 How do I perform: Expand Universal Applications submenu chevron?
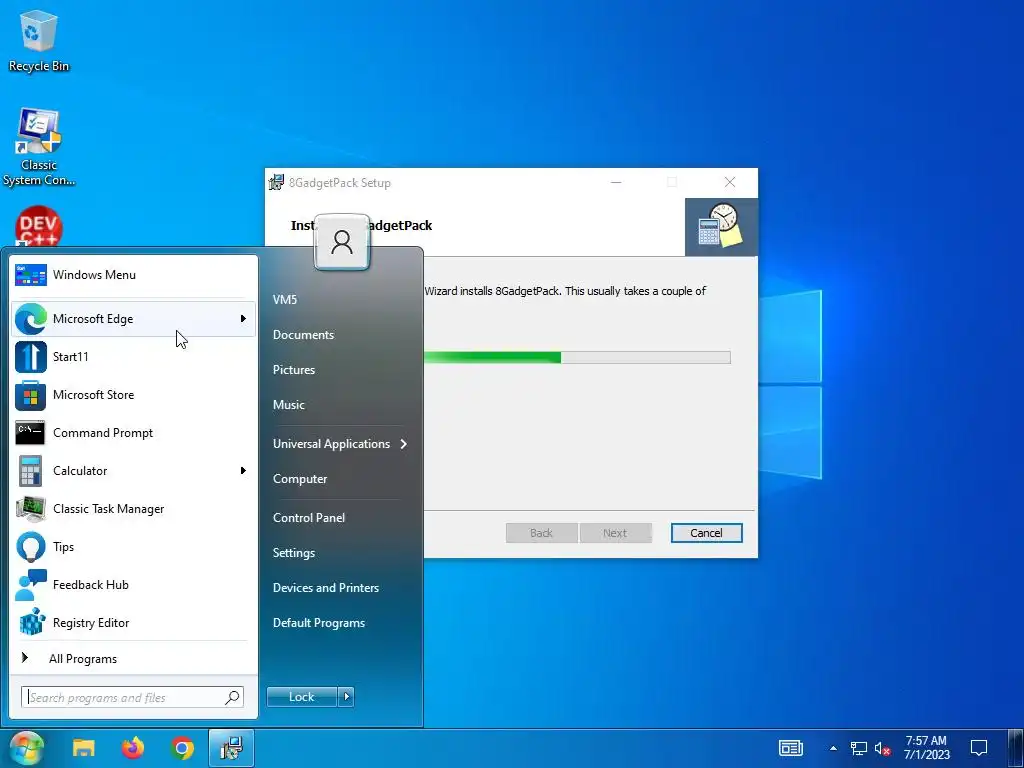click(x=404, y=444)
